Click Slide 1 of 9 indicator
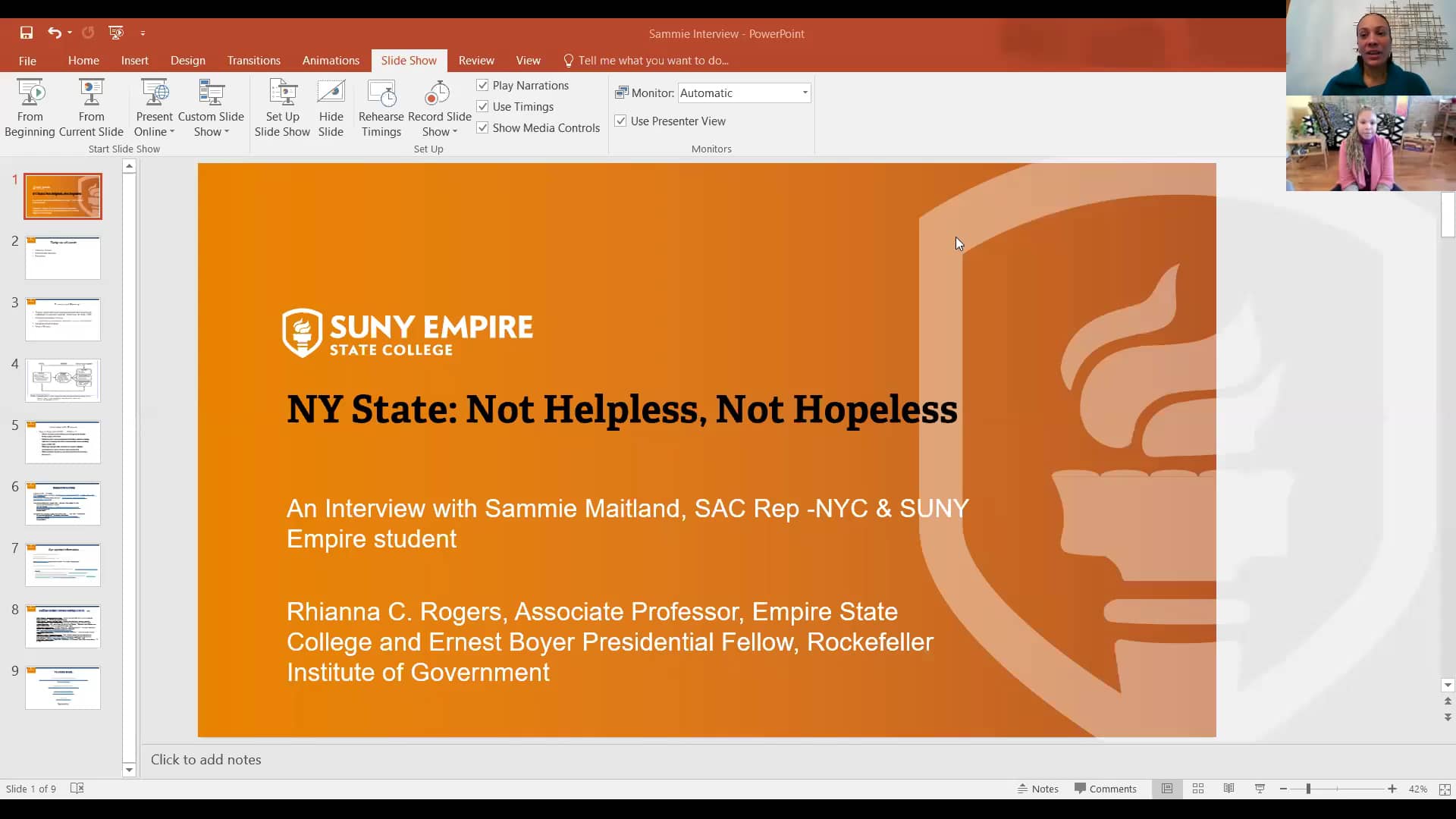 pyautogui.click(x=31, y=789)
